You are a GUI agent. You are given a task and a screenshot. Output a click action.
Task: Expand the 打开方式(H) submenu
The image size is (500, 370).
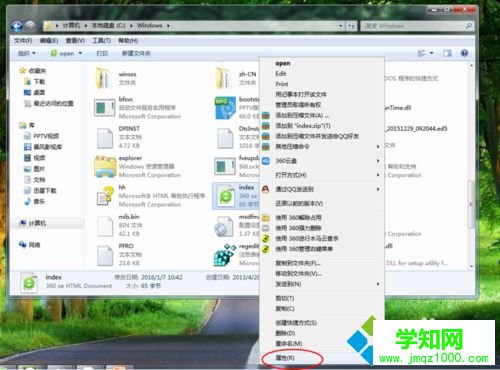pyautogui.click(x=378, y=175)
